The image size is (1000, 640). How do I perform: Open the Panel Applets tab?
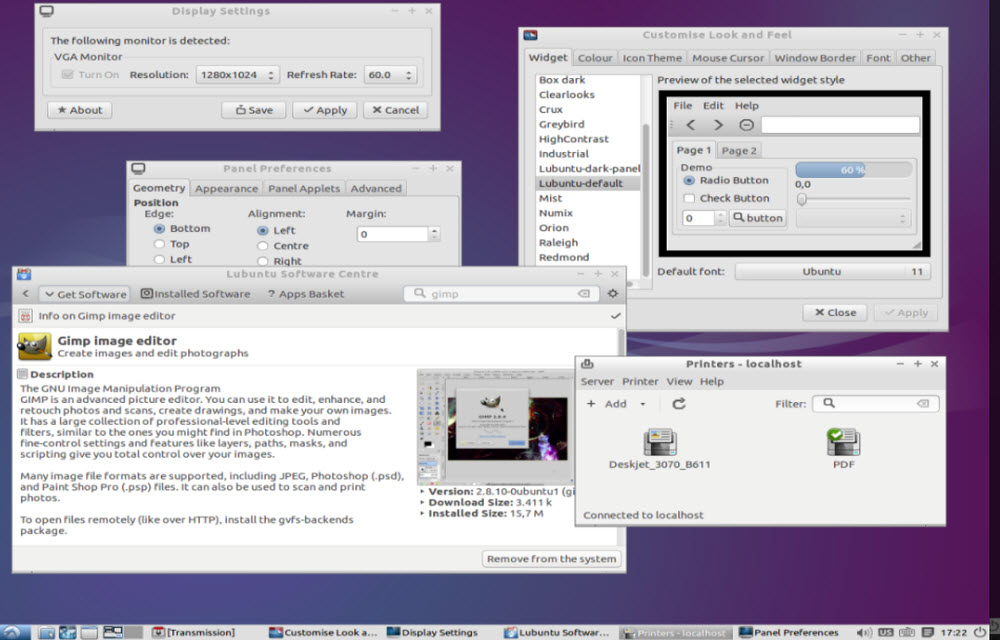(x=304, y=189)
